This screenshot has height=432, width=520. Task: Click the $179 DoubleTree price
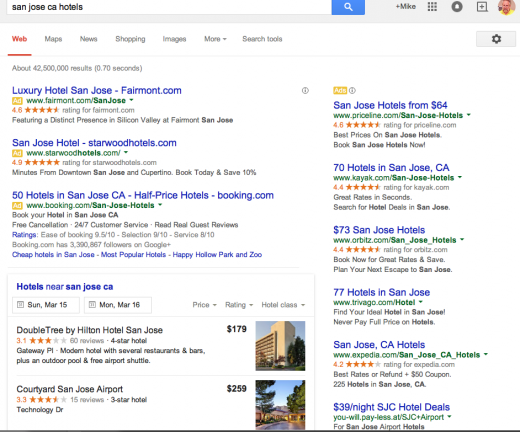[237, 329]
